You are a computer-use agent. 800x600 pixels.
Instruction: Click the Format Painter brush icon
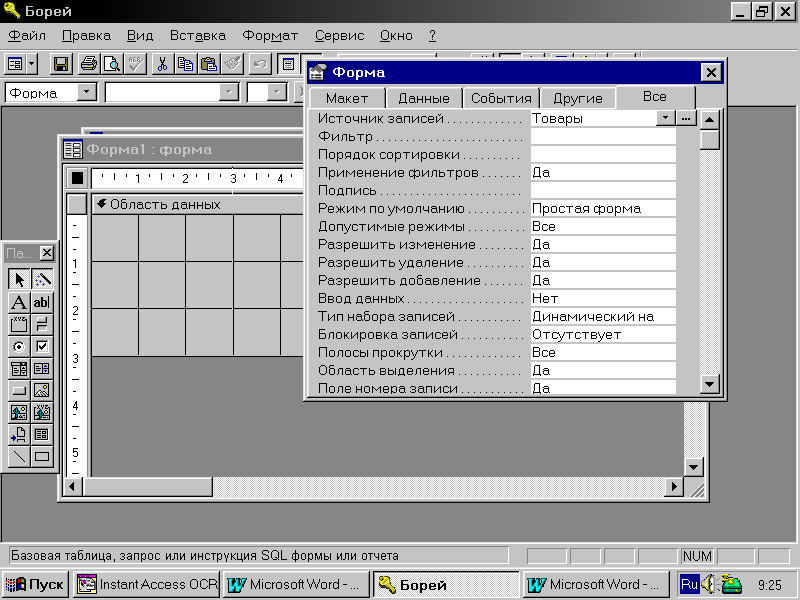[x=232, y=64]
